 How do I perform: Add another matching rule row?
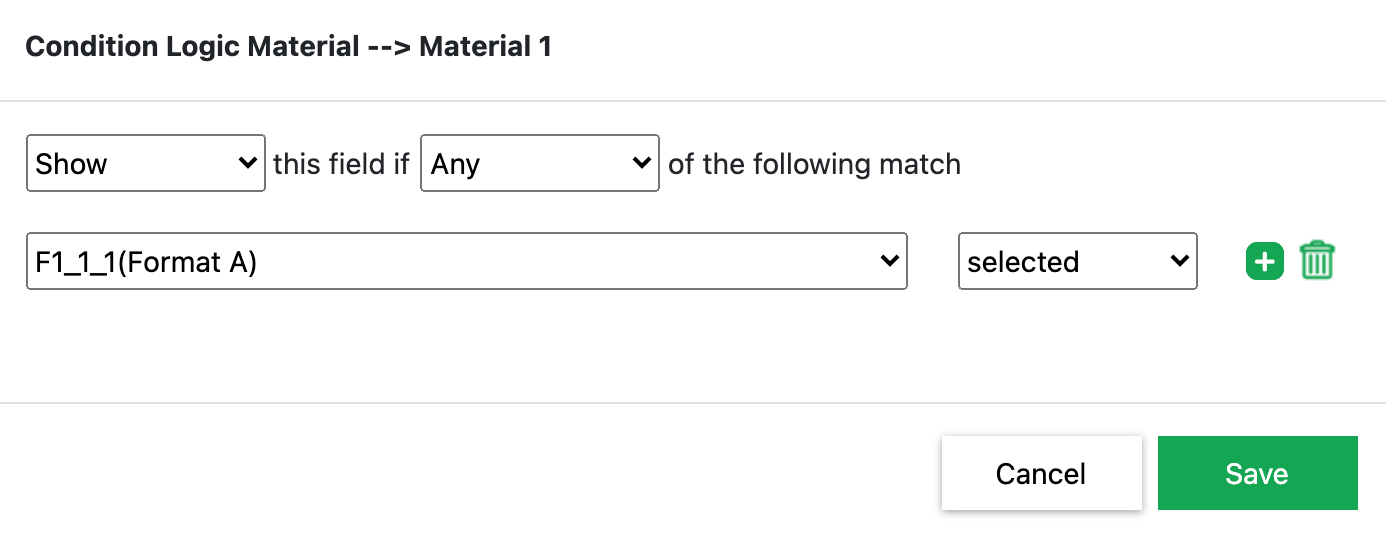(1264, 262)
